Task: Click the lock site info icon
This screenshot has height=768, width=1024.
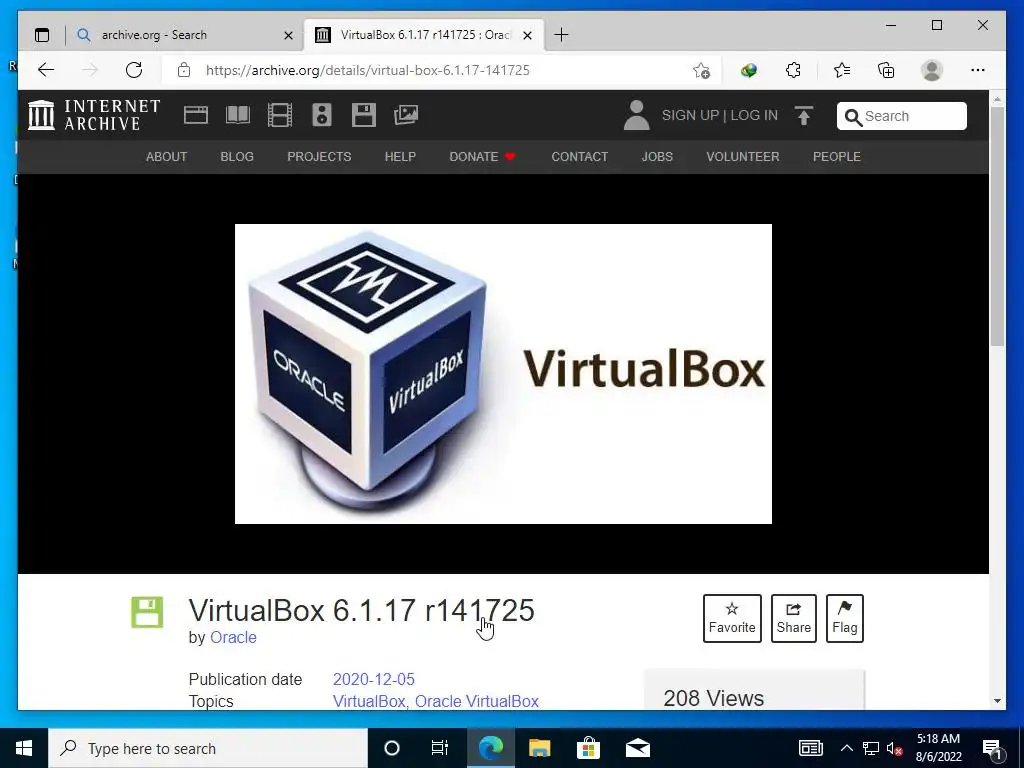Action: pos(184,70)
